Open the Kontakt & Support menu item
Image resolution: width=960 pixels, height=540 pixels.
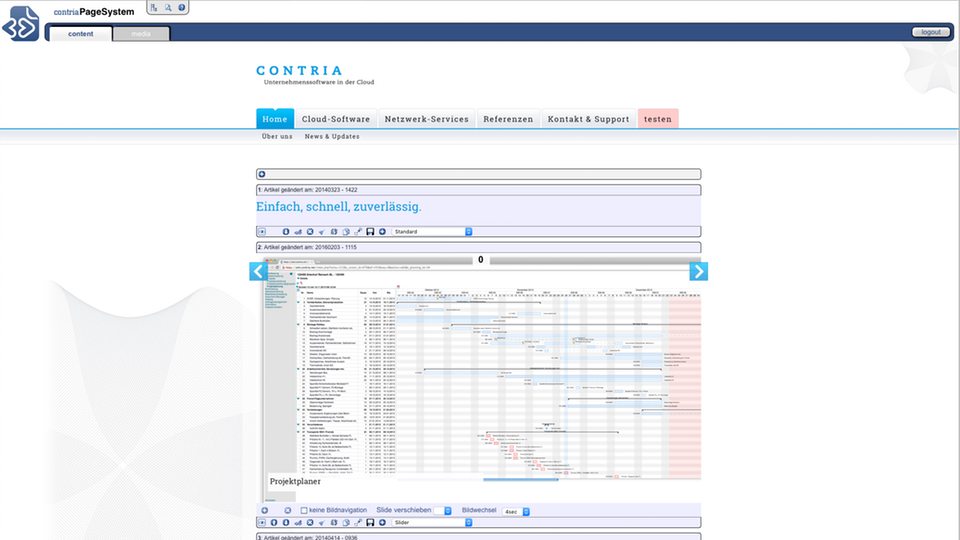(x=588, y=119)
